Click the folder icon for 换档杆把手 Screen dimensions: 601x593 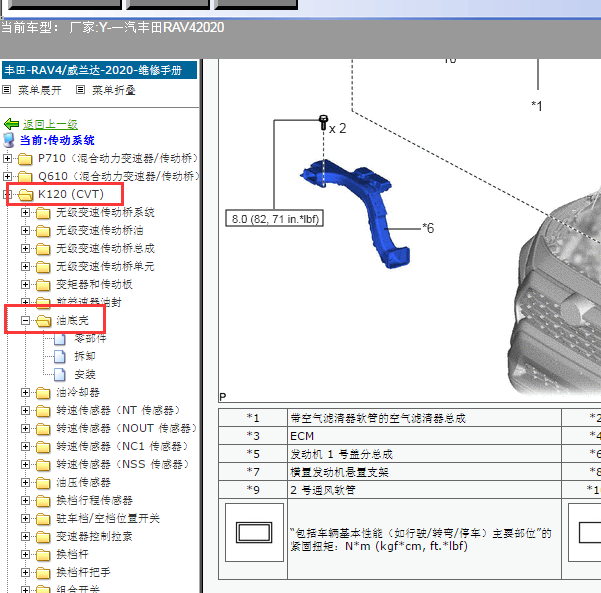43,573
